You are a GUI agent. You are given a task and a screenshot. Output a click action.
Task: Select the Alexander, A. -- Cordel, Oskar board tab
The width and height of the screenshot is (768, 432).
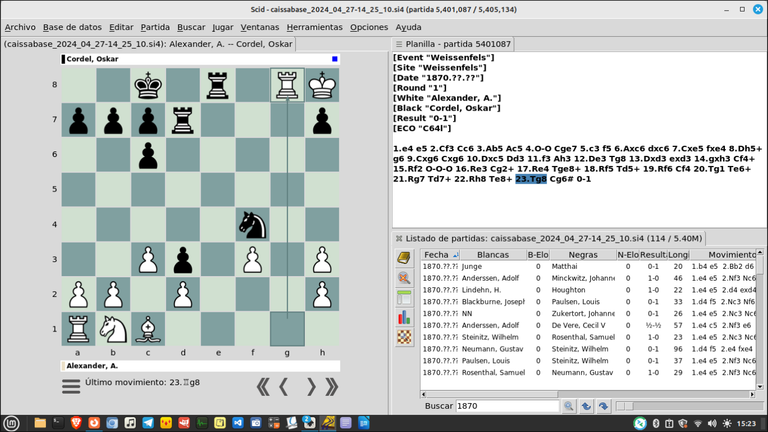(148, 44)
